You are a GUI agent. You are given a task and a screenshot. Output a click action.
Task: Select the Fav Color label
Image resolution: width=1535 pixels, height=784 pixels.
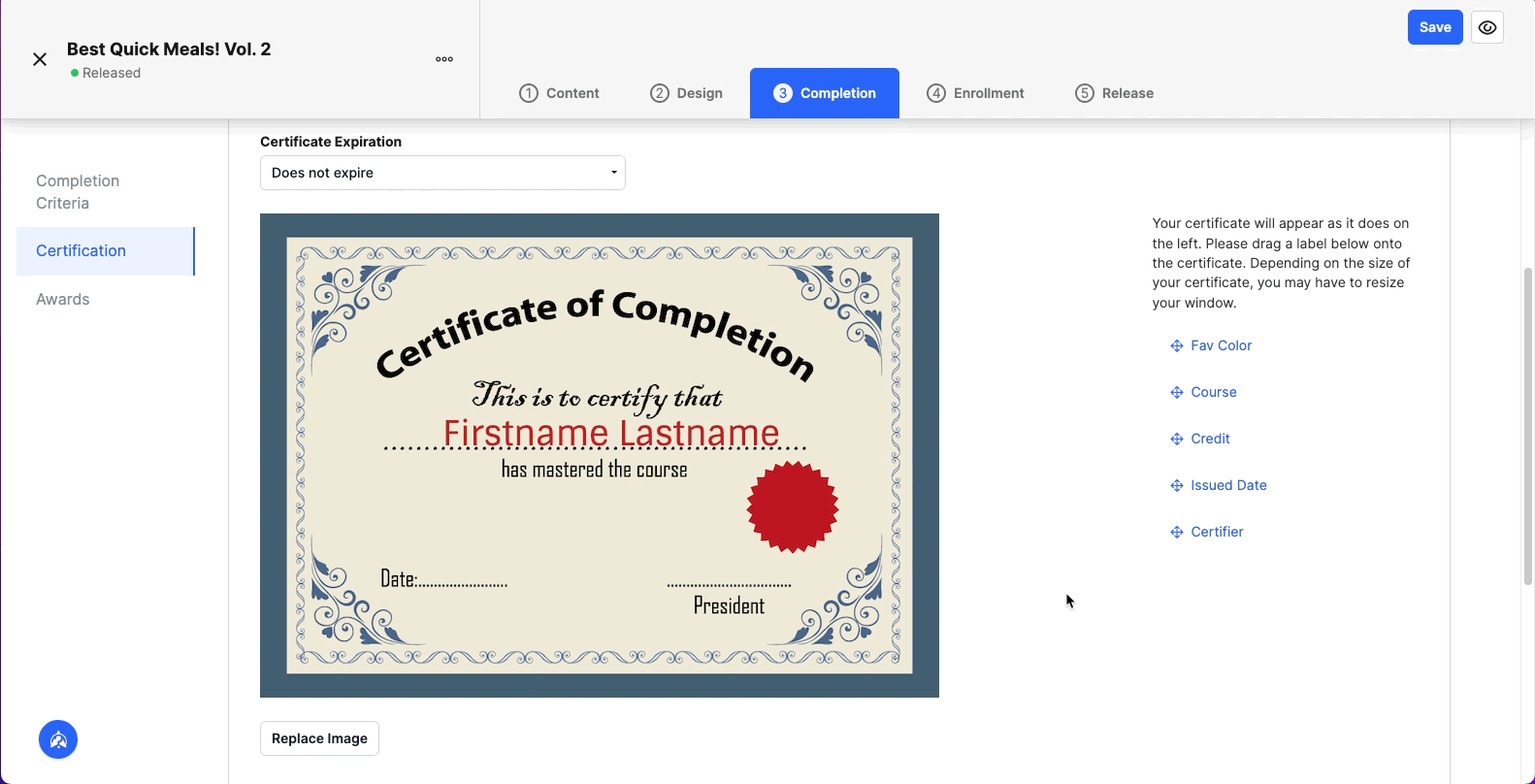coord(1221,345)
